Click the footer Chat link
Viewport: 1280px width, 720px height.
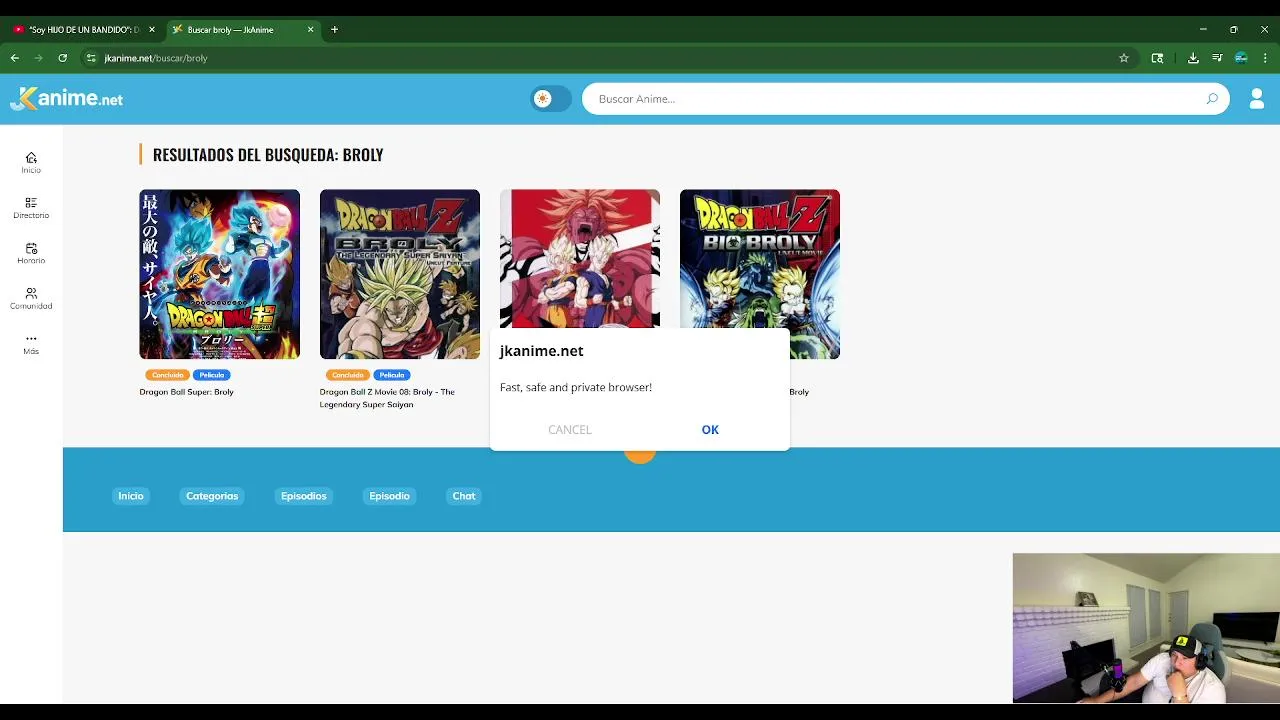tap(464, 496)
